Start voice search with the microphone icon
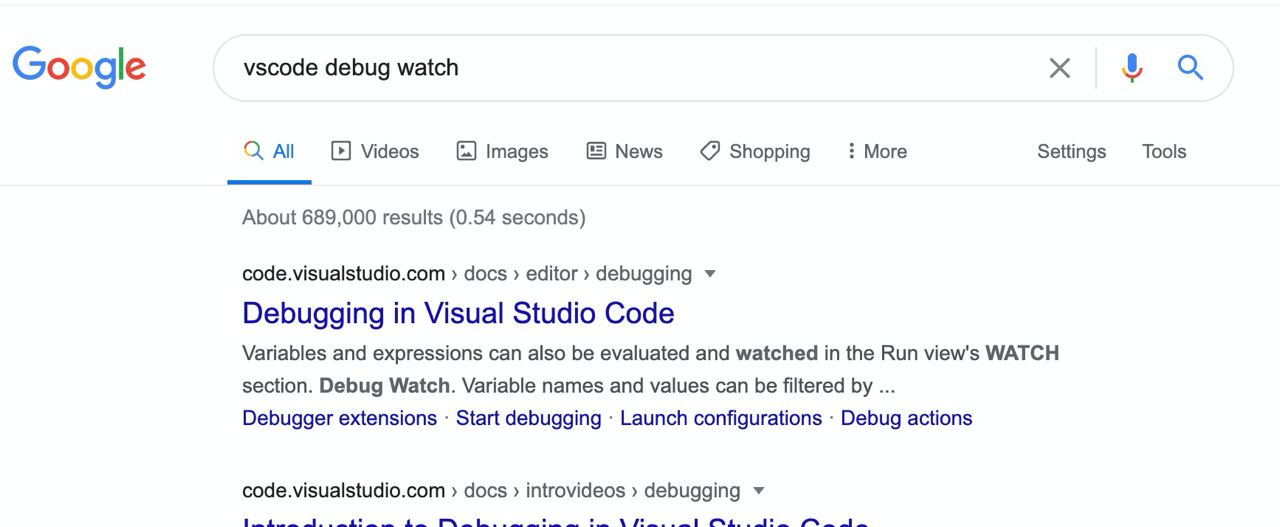This screenshot has height=527, width=1280. tap(1132, 68)
